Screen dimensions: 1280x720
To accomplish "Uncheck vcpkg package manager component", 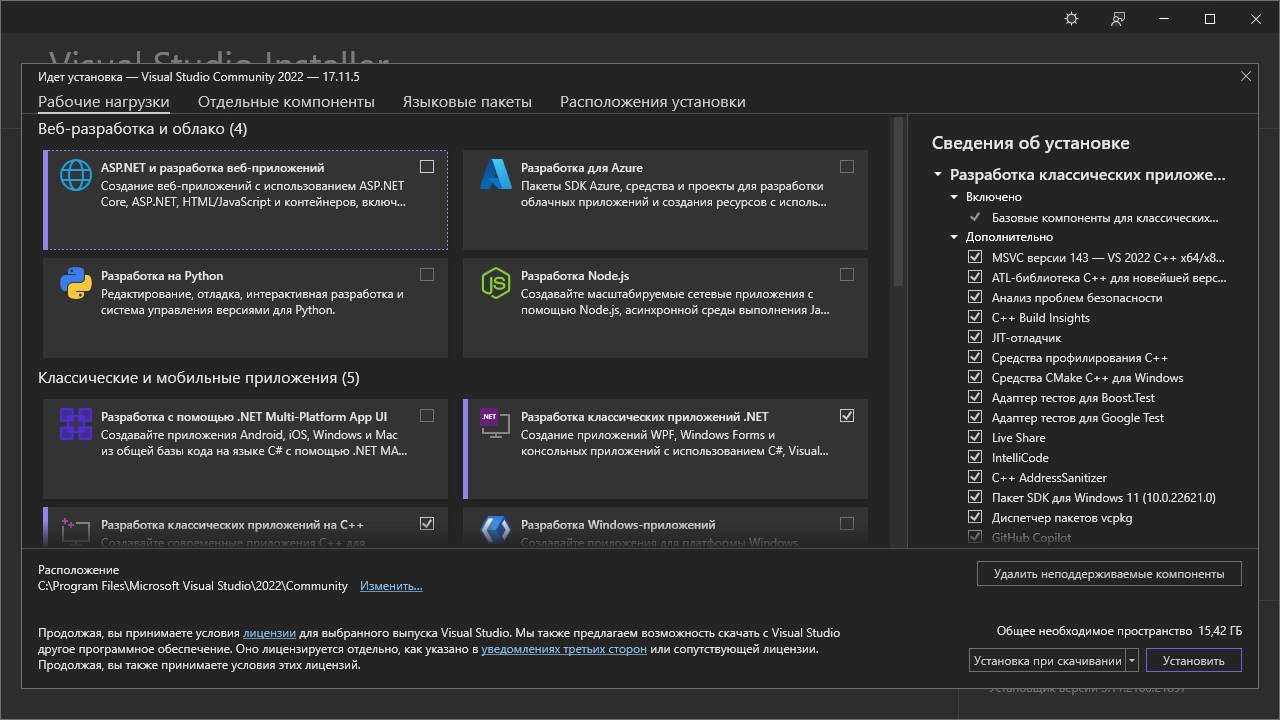I will pos(975,517).
